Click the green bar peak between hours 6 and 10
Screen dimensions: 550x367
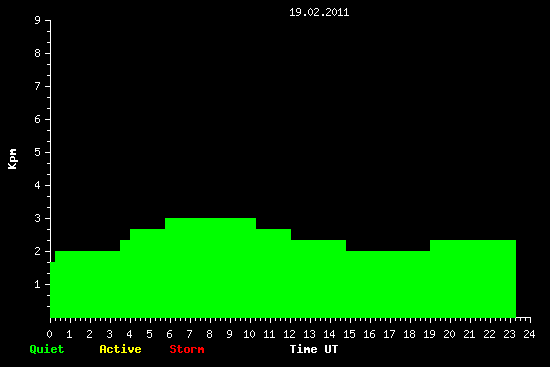coord(210,268)
